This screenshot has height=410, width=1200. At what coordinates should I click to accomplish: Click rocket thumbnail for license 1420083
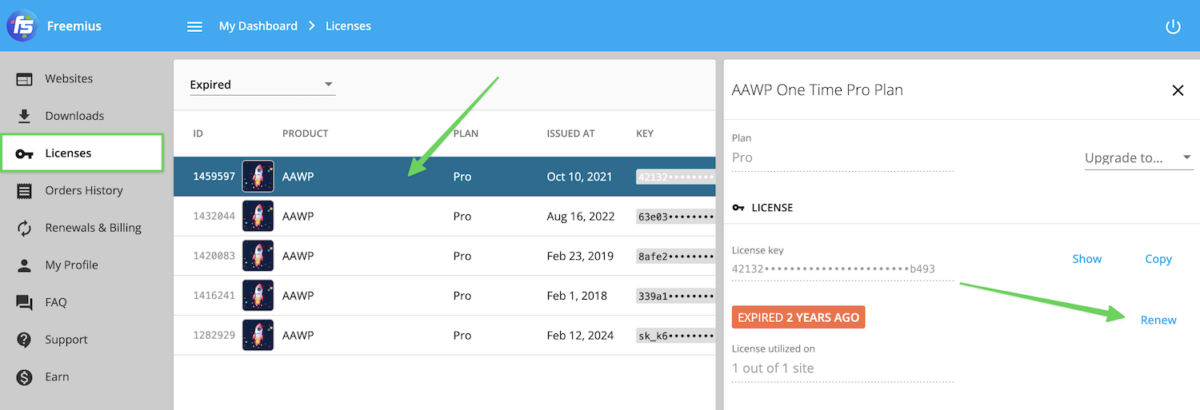[258, 256]
